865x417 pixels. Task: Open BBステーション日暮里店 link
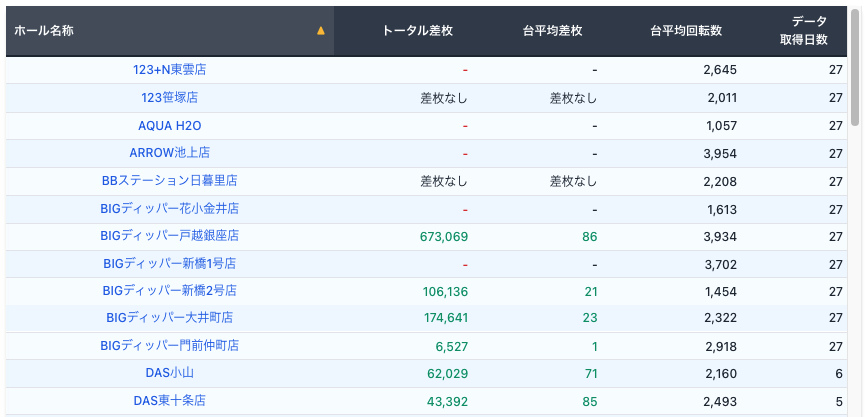[169, 181]
